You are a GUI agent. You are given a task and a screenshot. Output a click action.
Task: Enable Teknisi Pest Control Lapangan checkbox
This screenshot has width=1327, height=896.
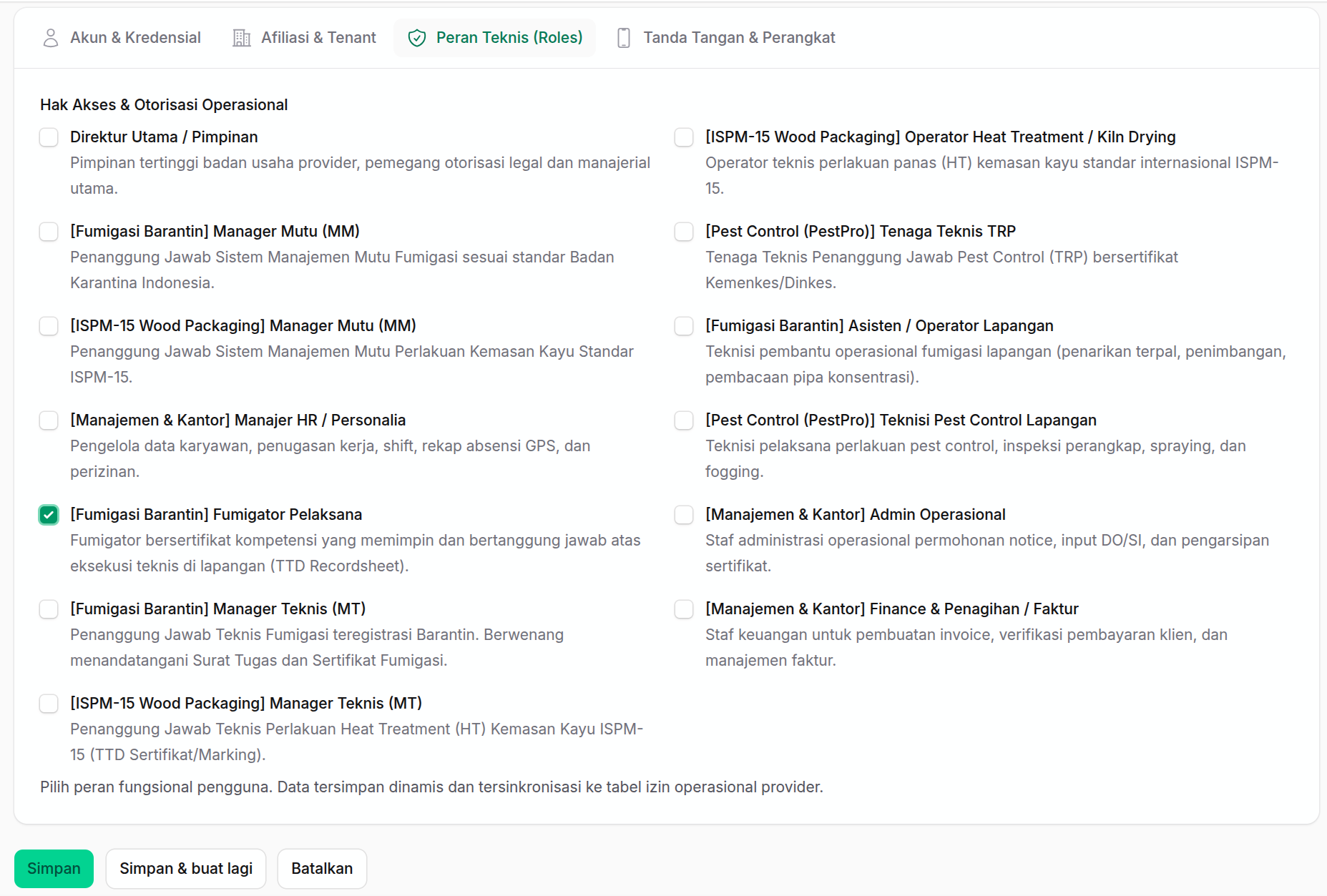pos(684,420)
